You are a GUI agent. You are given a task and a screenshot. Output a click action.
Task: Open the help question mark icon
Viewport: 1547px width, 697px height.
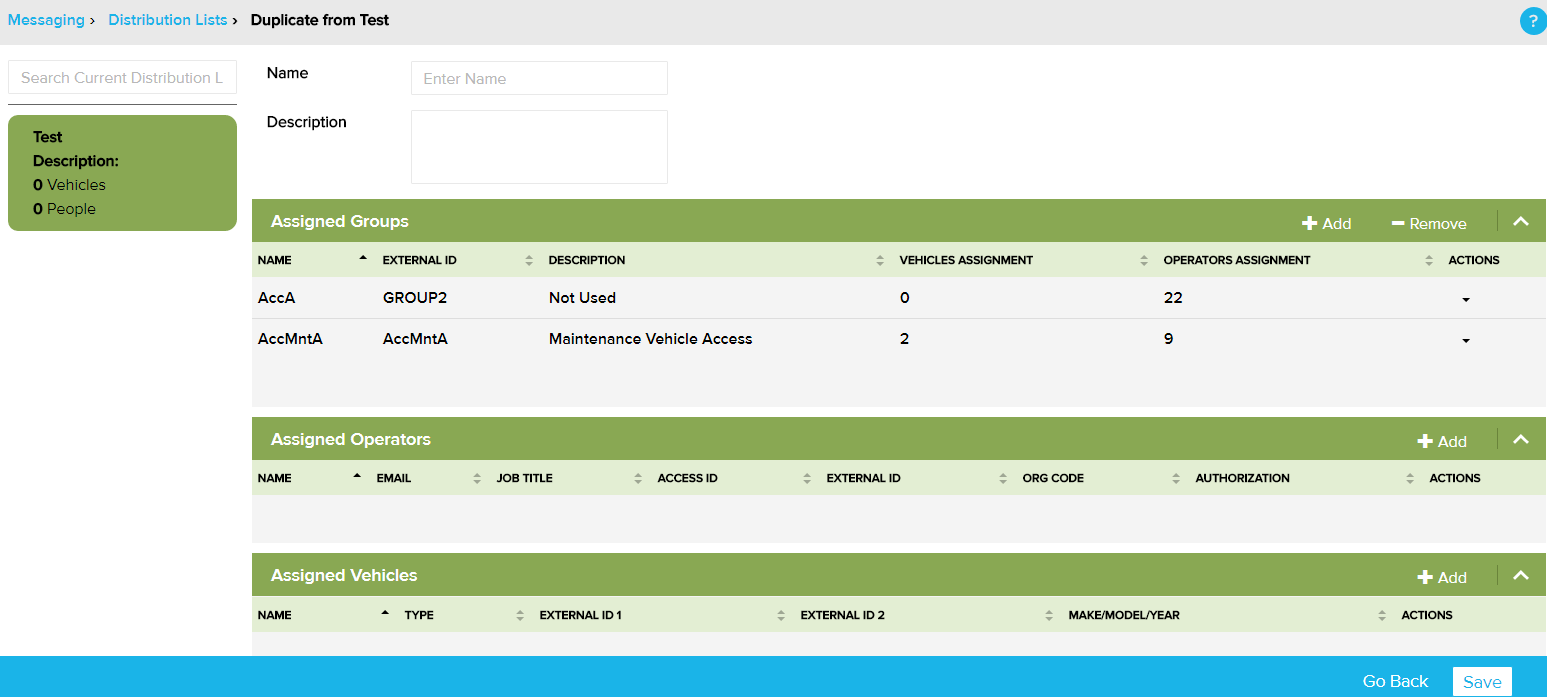click(x=1532, y=21)
